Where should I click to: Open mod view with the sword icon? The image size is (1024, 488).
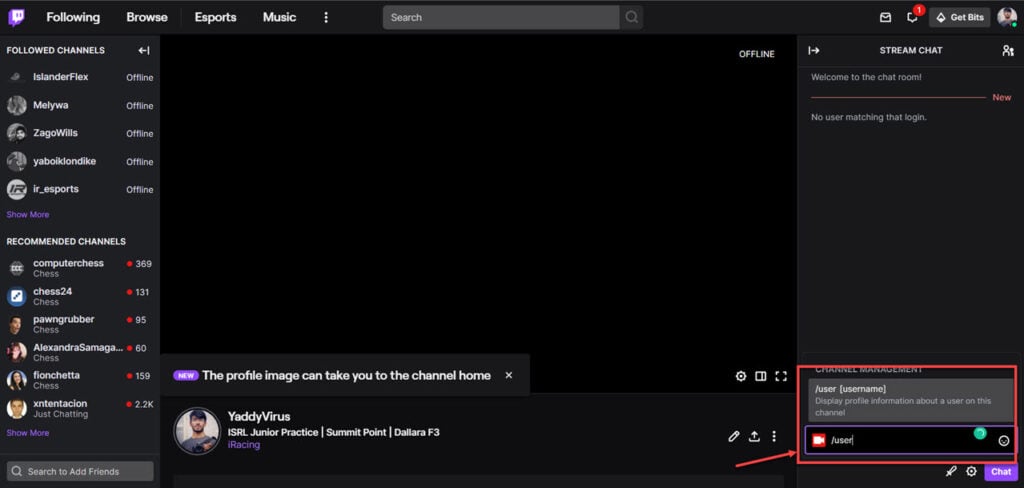[x=951, y=471]
